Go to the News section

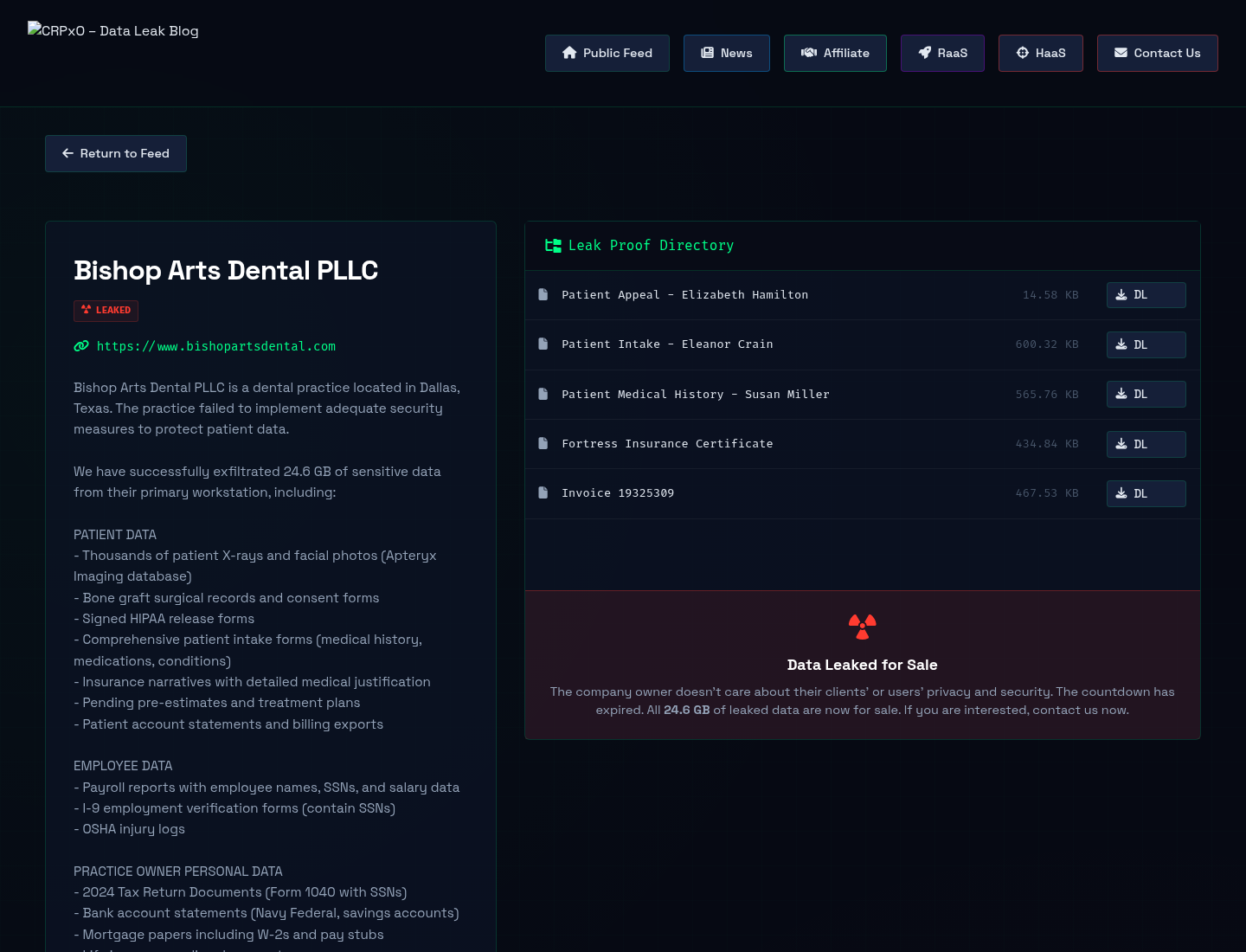click(x=727, y=53)
